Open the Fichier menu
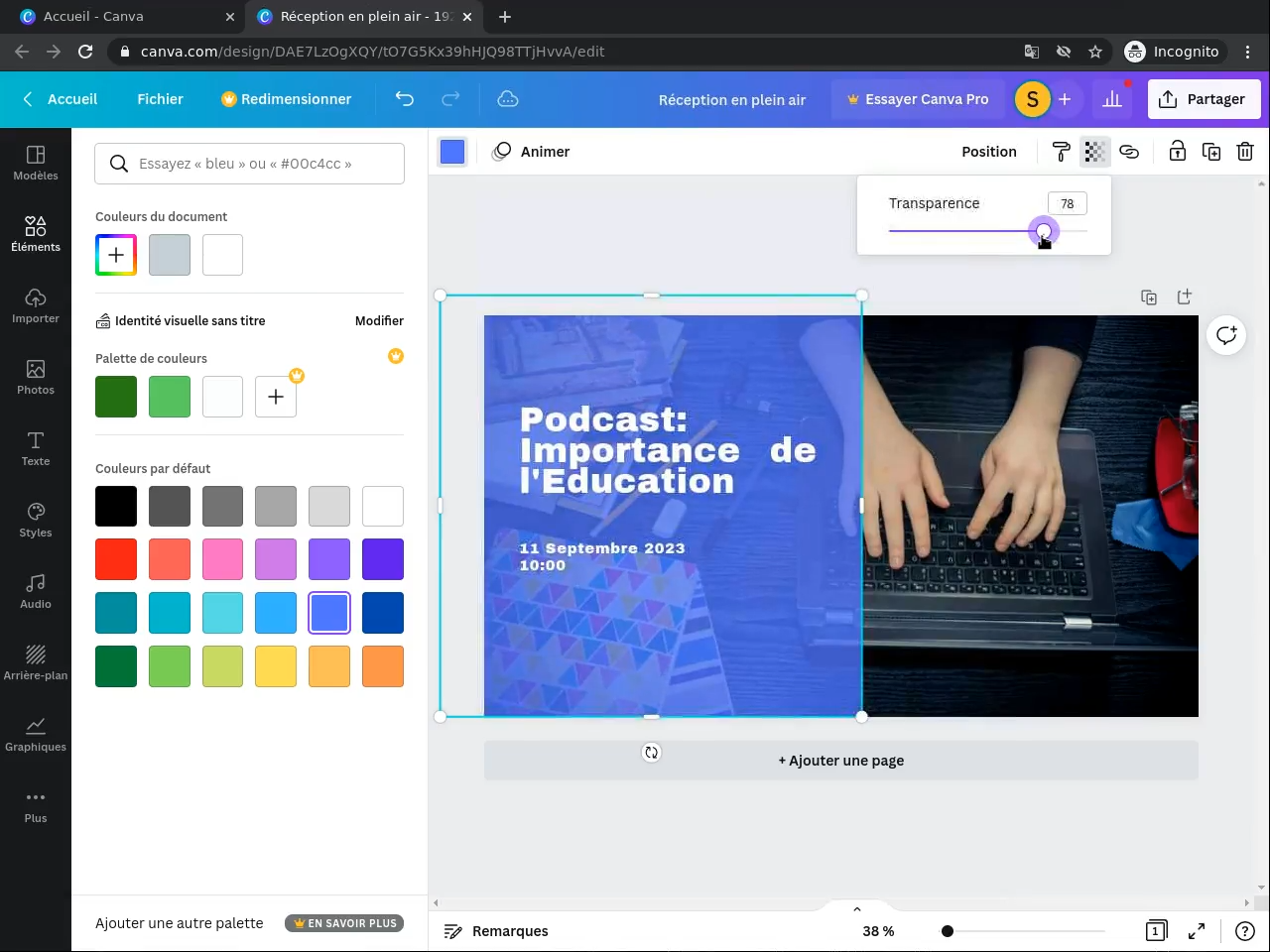The image size is (1270, 952). click(160, 99)
